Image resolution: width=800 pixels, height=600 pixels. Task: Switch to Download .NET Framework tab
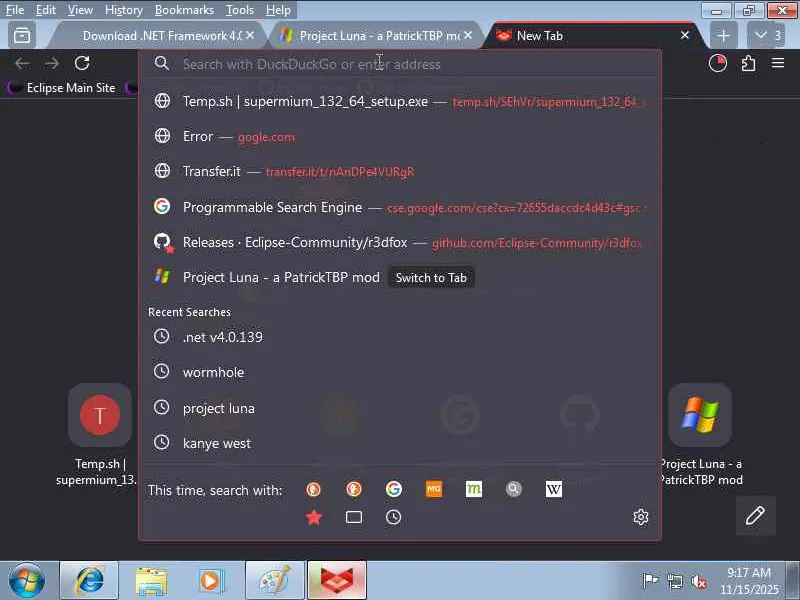161,36
